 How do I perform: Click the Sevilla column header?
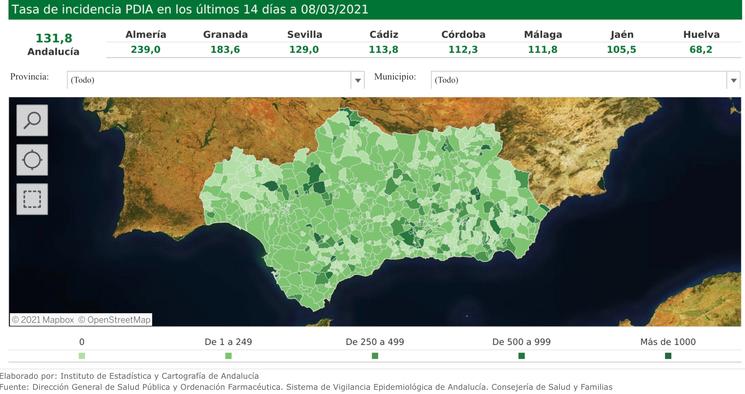(x=305, y=35)
